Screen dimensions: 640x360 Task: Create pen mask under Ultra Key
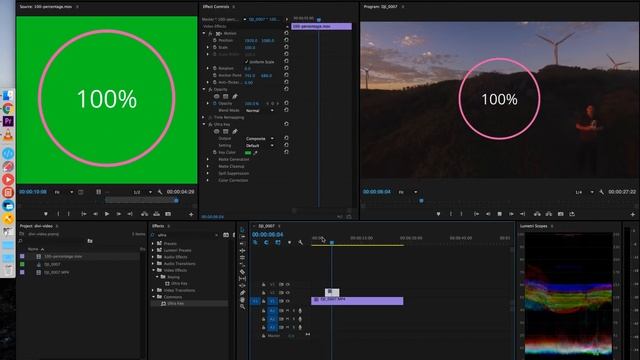235,131
